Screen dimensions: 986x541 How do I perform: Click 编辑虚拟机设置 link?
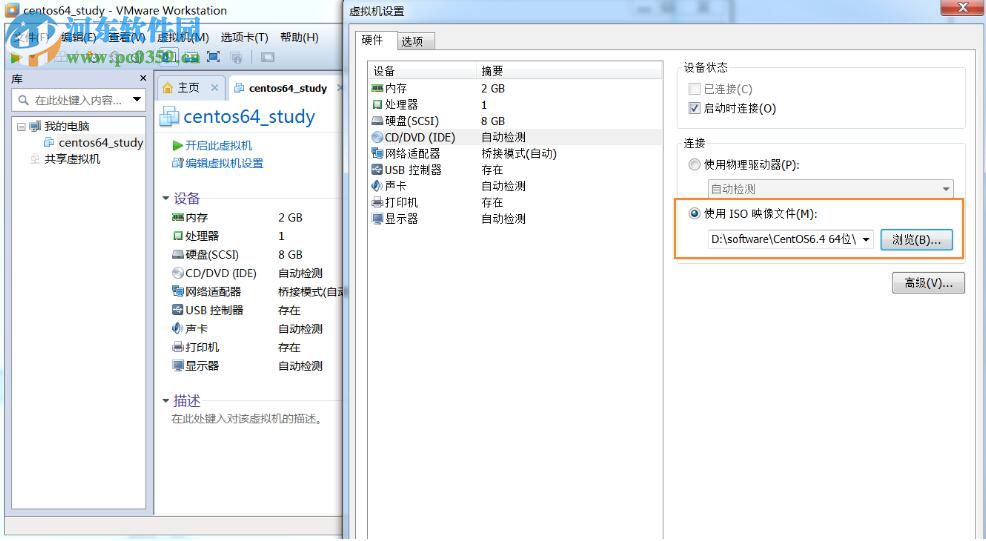click(217, 164)
